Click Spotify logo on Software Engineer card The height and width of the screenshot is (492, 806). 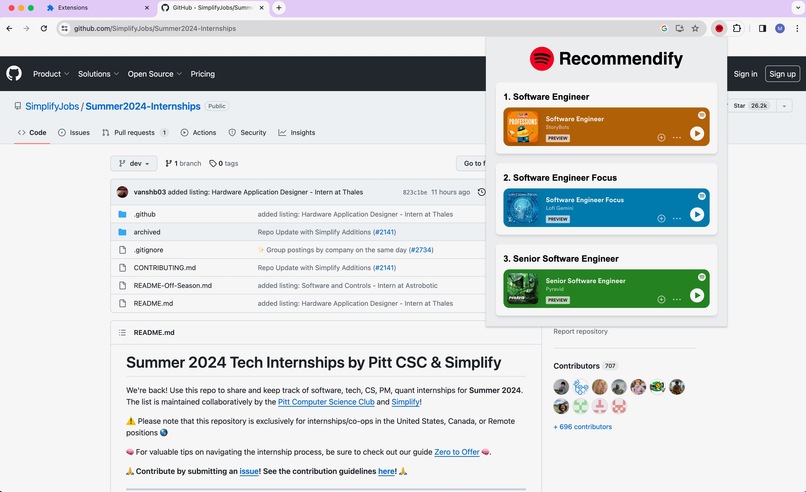coord(702,115)
